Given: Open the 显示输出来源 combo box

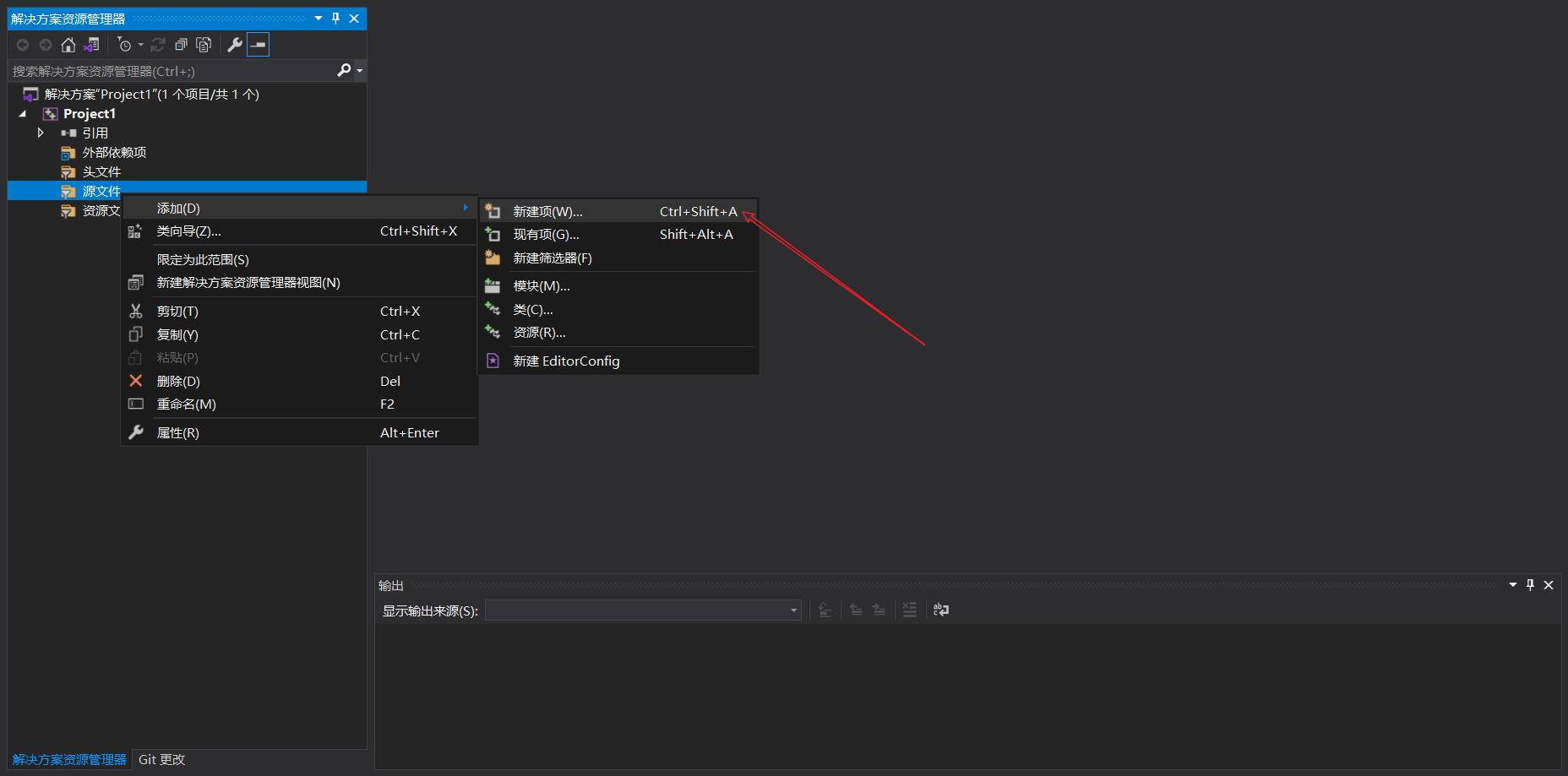Looking at the screenshot, I should point(643,610).
